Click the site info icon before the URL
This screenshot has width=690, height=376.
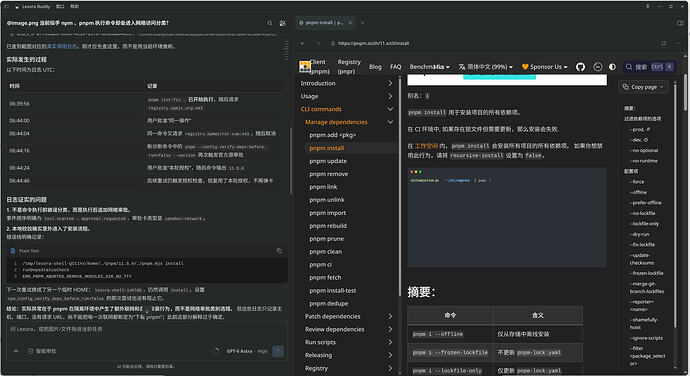(333, 44)
